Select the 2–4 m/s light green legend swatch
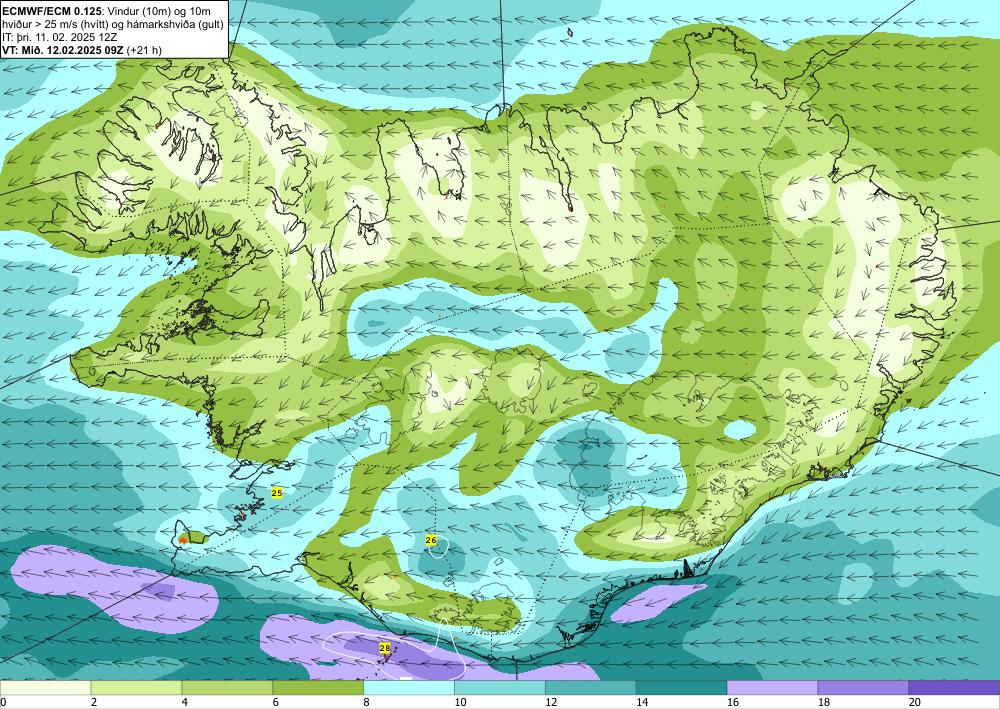The width and height of the screenshot is (1000, 709). [x=136, y=688]
